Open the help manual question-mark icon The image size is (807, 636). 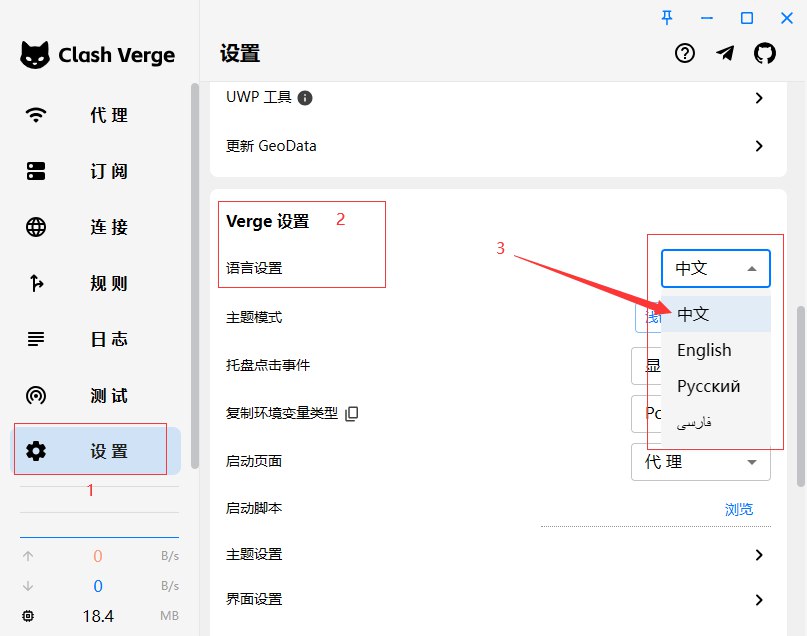685,54
